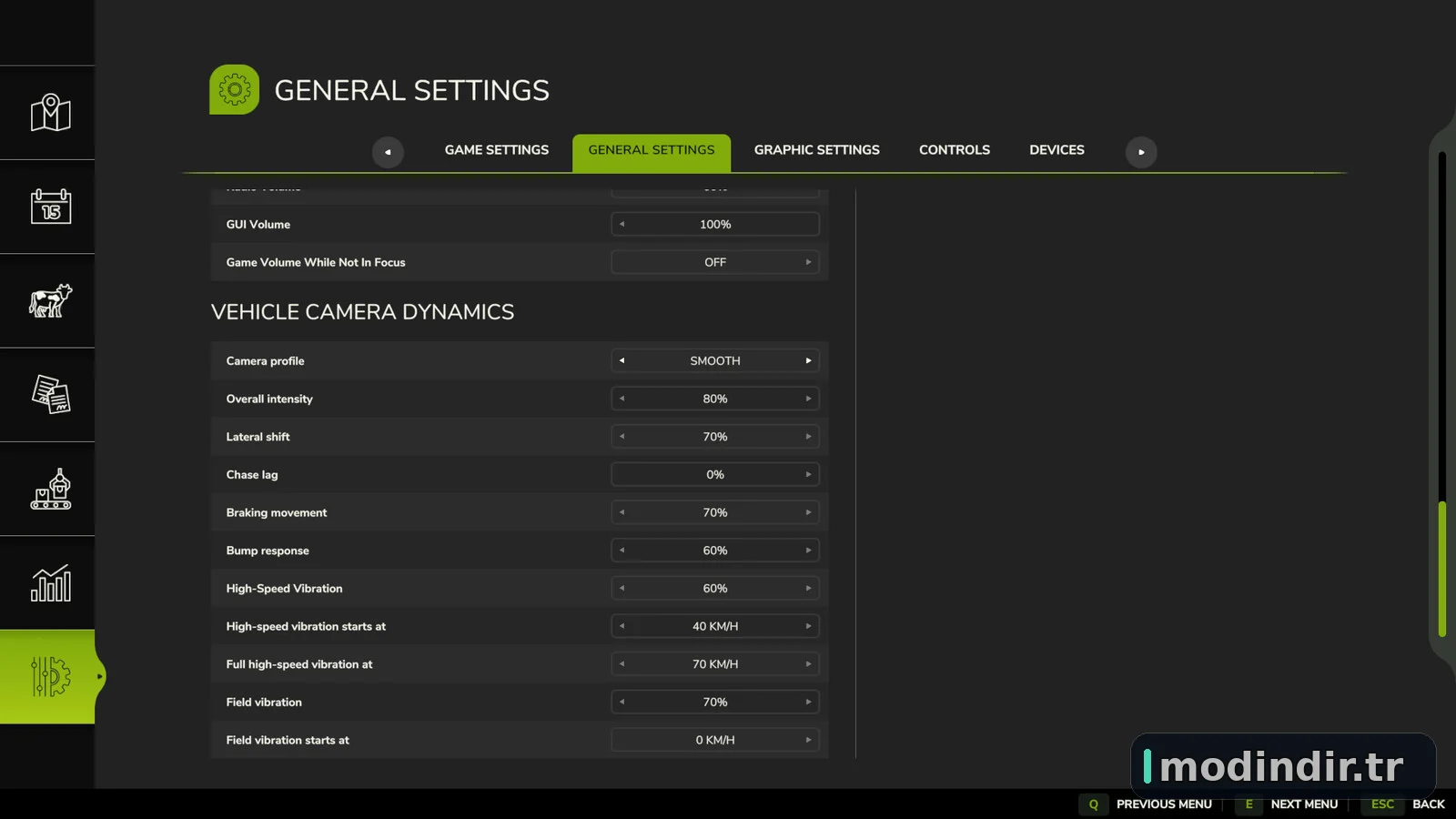1456x819 pixels.
Task: Click the next tab round arrow button
Action: click(x=1141, y=152)
